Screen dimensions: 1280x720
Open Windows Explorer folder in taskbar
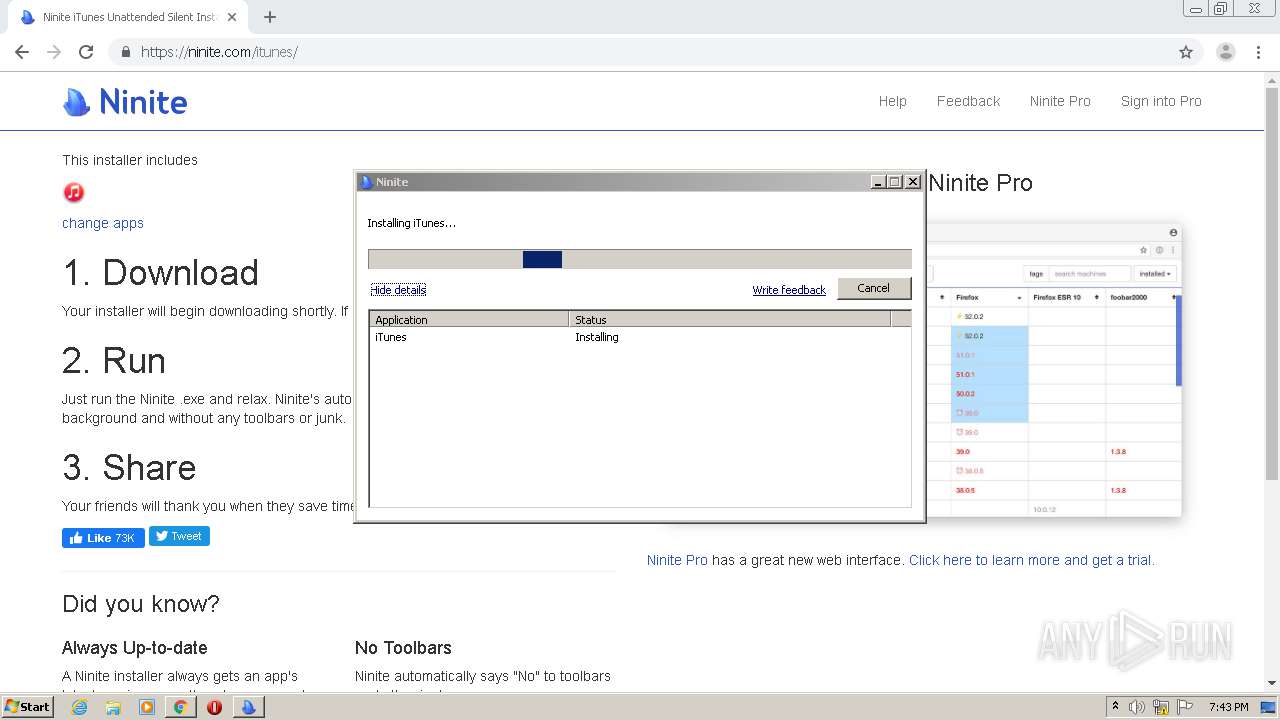point(113,707)
